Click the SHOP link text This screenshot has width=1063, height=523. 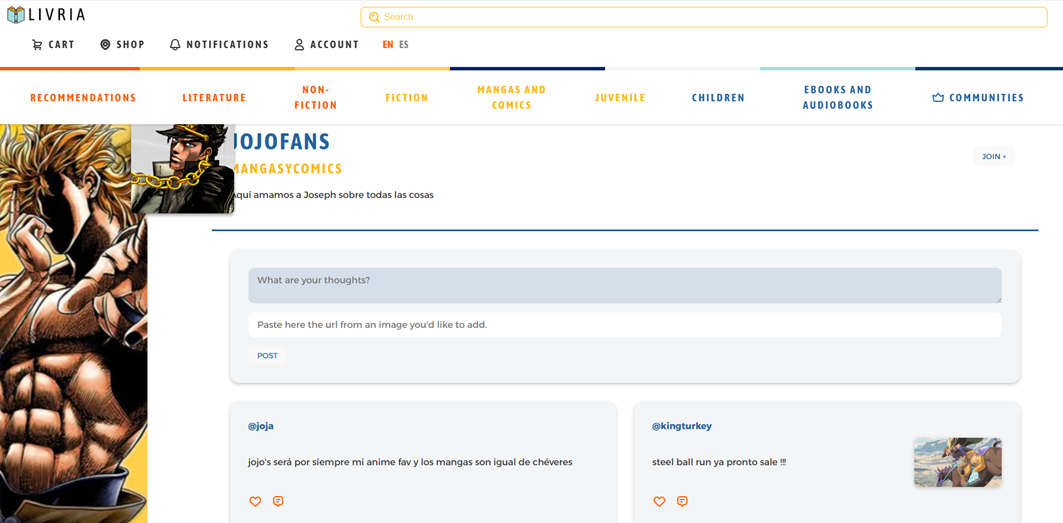point(131,45)
